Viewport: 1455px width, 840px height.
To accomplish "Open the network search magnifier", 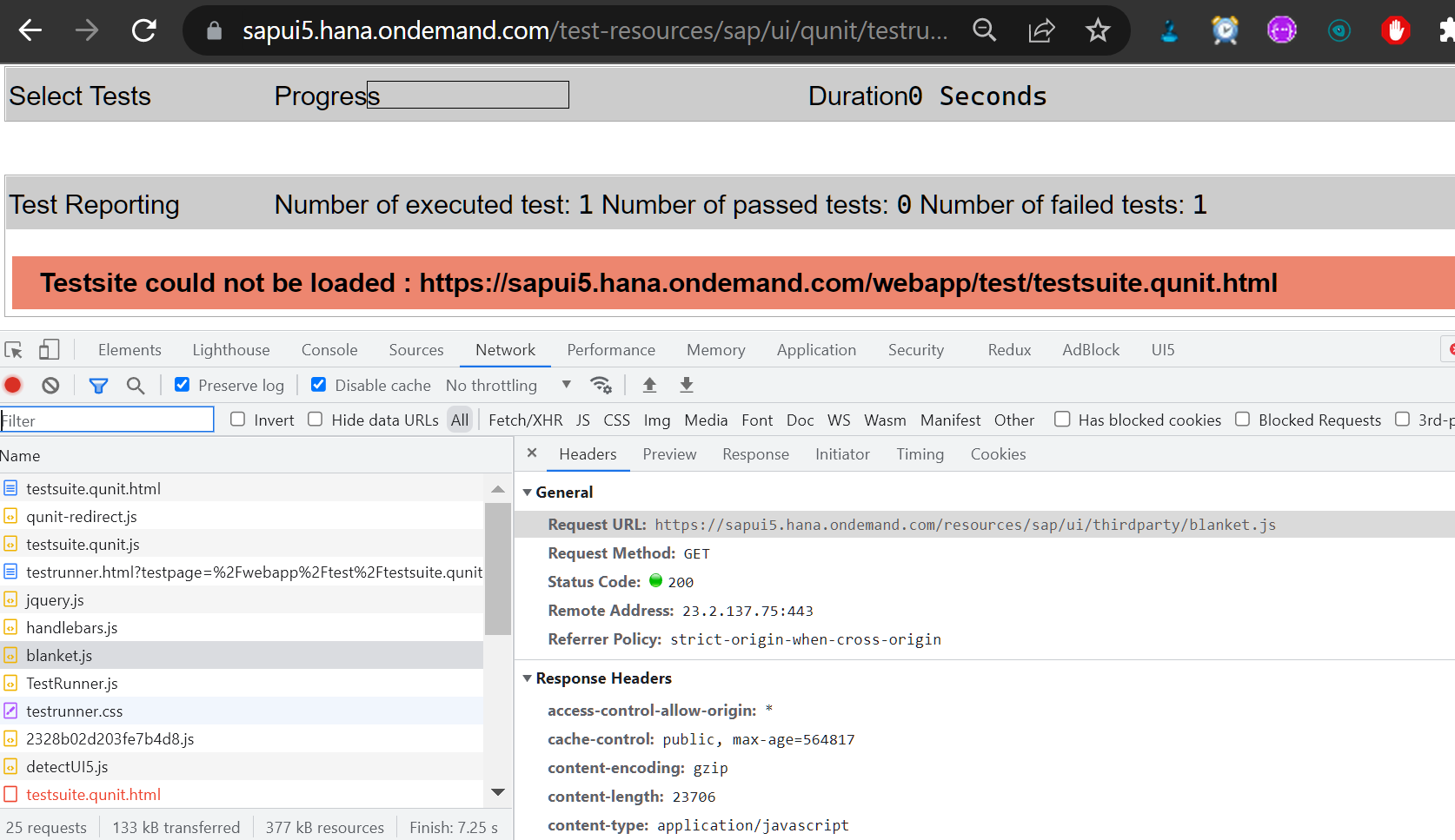I will (x=136, y=385).
